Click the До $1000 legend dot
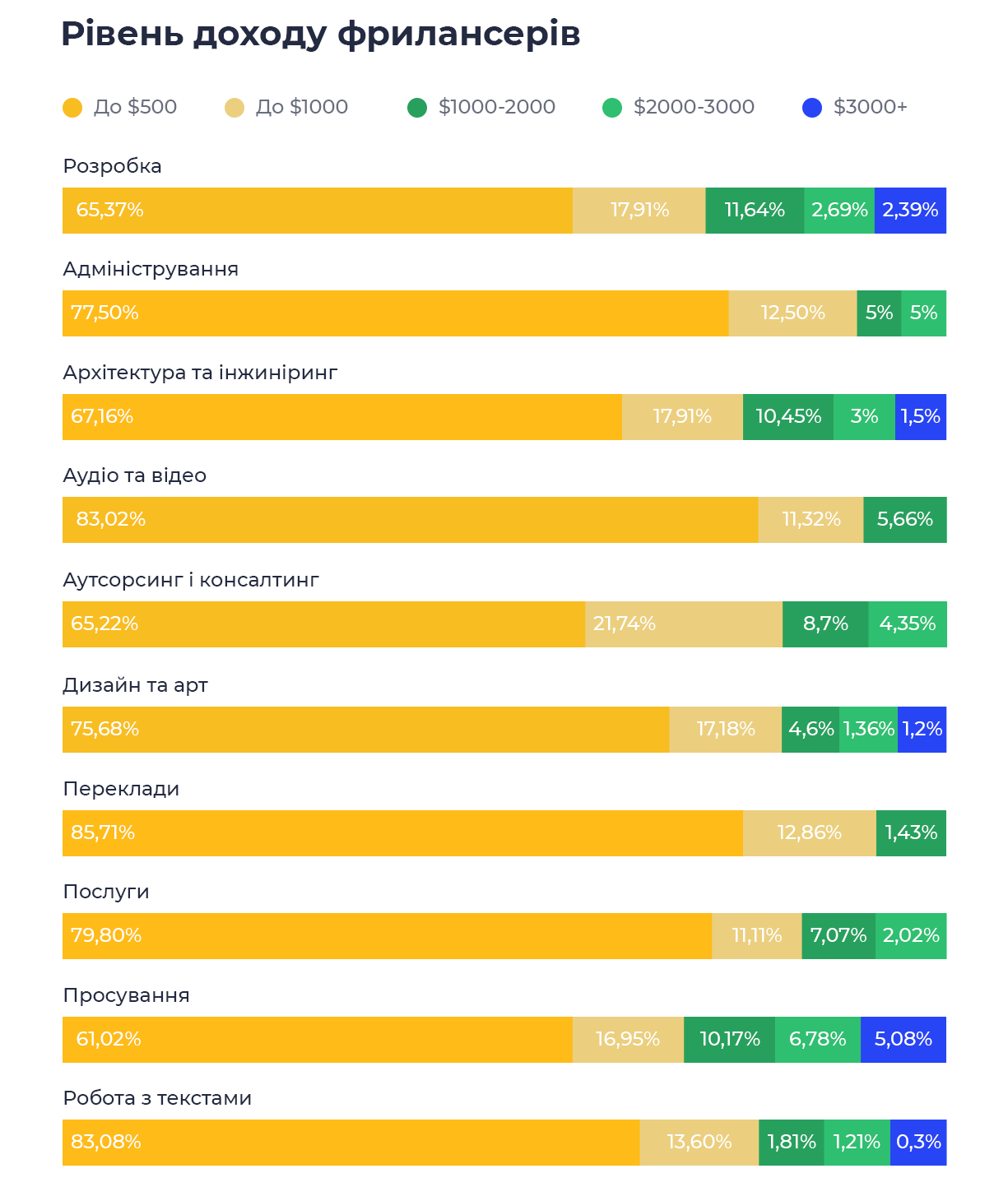Viewport: 1008px width, 1187px height. pos(235,108)
